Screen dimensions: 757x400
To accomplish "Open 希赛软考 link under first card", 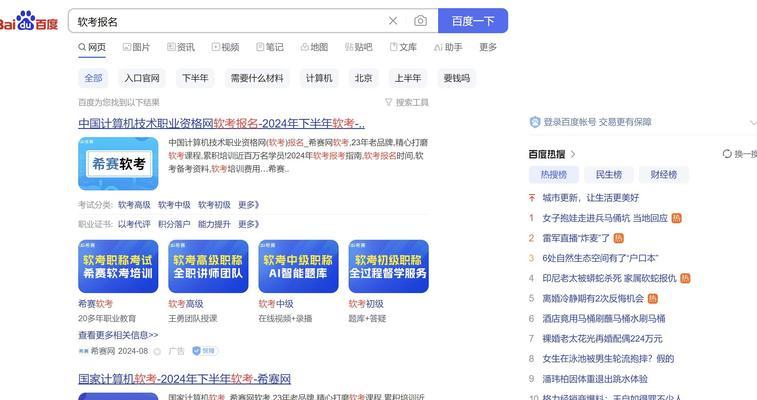I will click(96, 304).
